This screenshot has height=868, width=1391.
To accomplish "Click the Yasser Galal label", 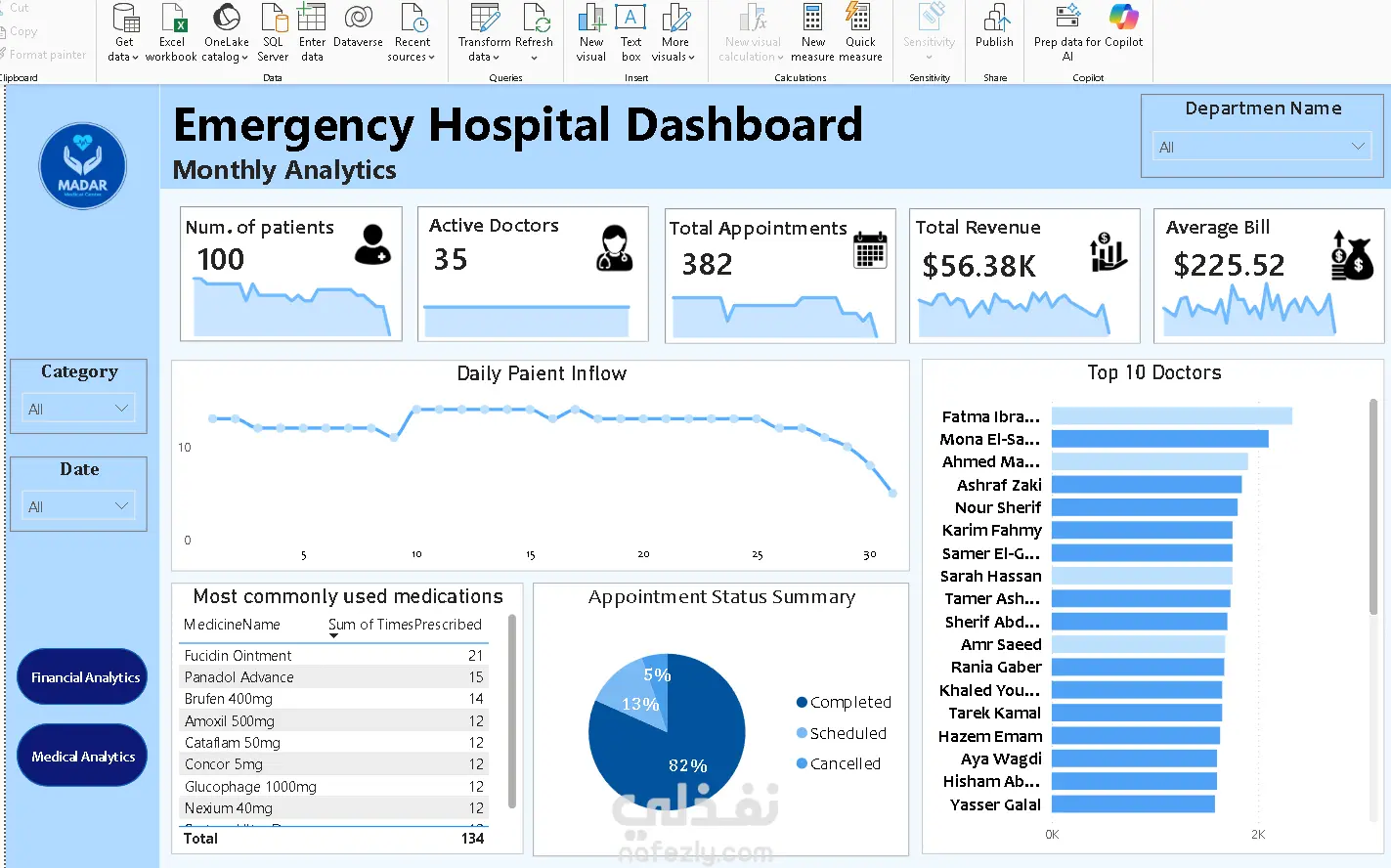I will tap(995, 804).
